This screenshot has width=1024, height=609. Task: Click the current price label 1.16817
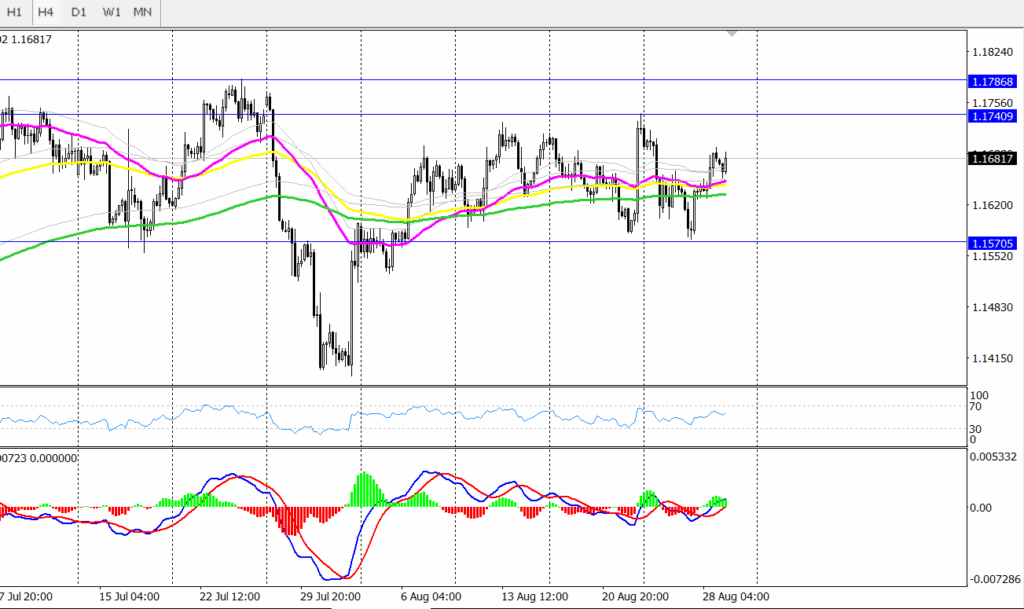(992, 158)
